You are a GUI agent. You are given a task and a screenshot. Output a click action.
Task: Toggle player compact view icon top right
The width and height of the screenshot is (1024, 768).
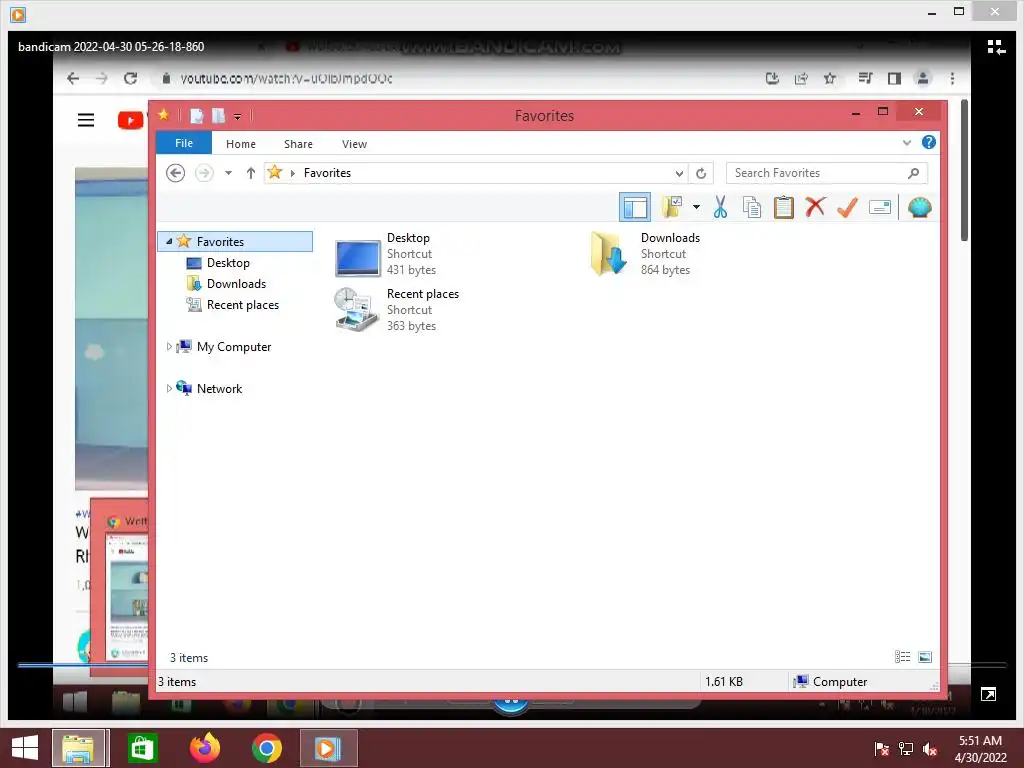996,47
